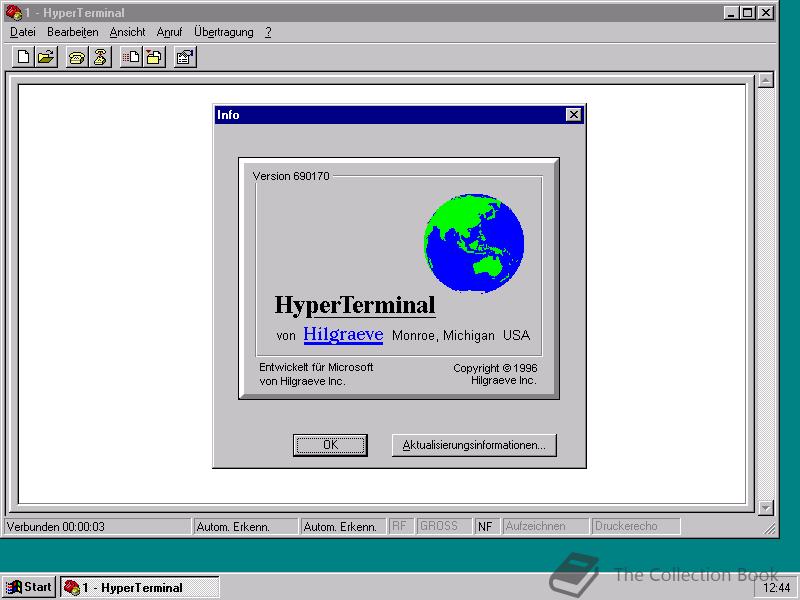Click the HyperTerminal title bar icon
This screenshot has width=800, height=600.
[14, 12]
